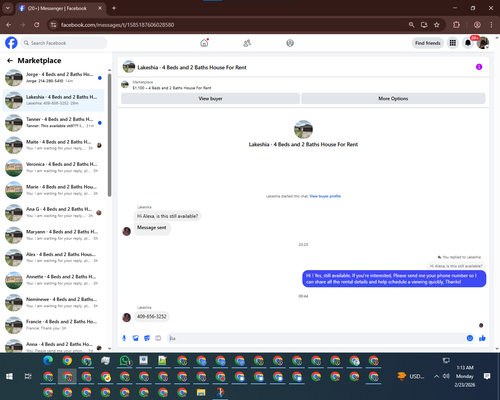Open Maryann's conversation
Viewport: 500px width, 400px height.
coord(53,235)
